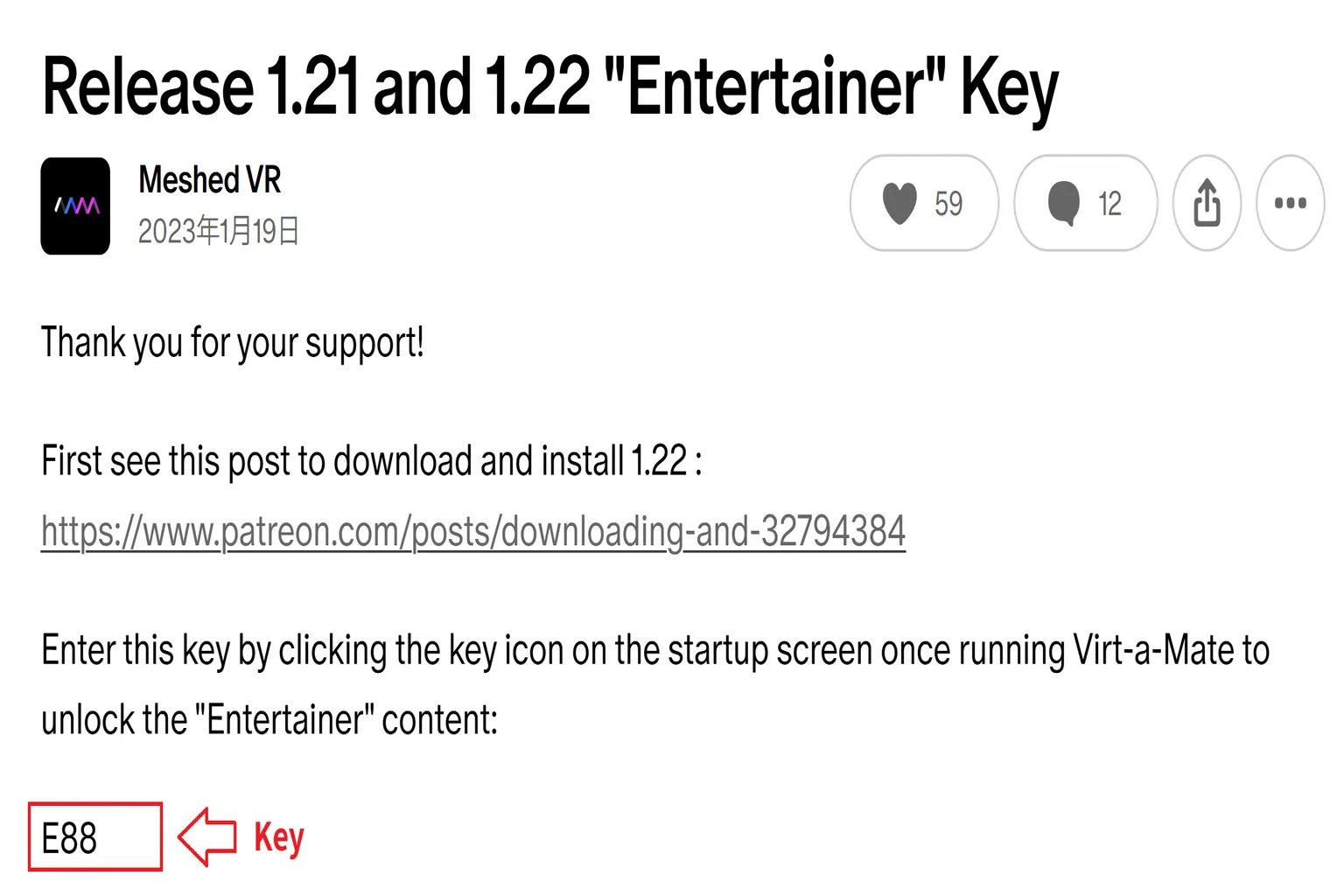The width and height of the screenshot is (1344, 896).
Task: Click the First see this post line
Action: 372,461
